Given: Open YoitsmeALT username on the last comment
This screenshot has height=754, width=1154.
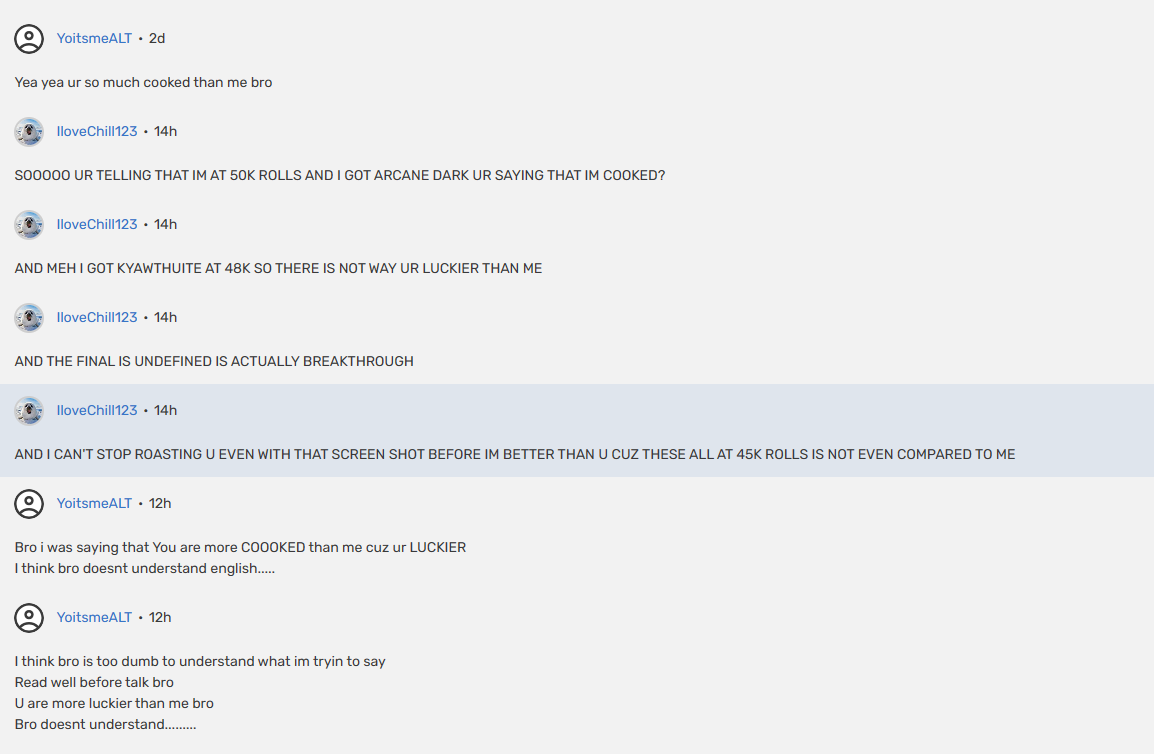Looking at the screenshot, I should (x=94, y=618).
